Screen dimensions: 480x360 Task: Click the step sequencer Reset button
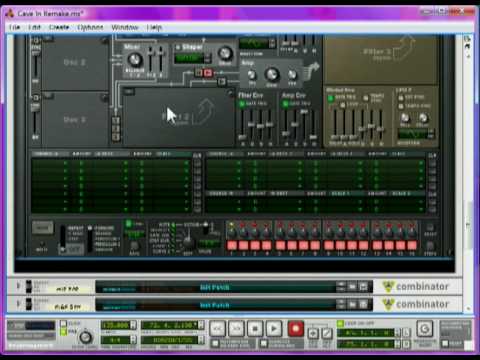pos(430,228)
